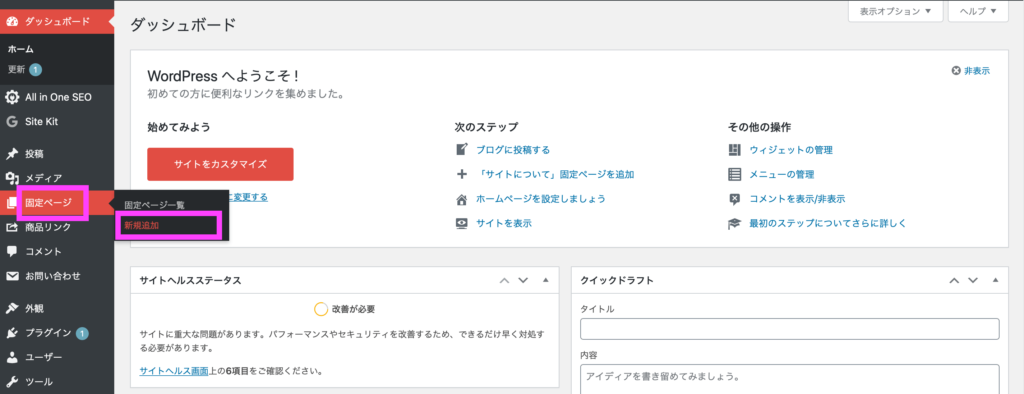Click the 商品リンク share icon
The image size is (1024, 394).
[12, 227]
